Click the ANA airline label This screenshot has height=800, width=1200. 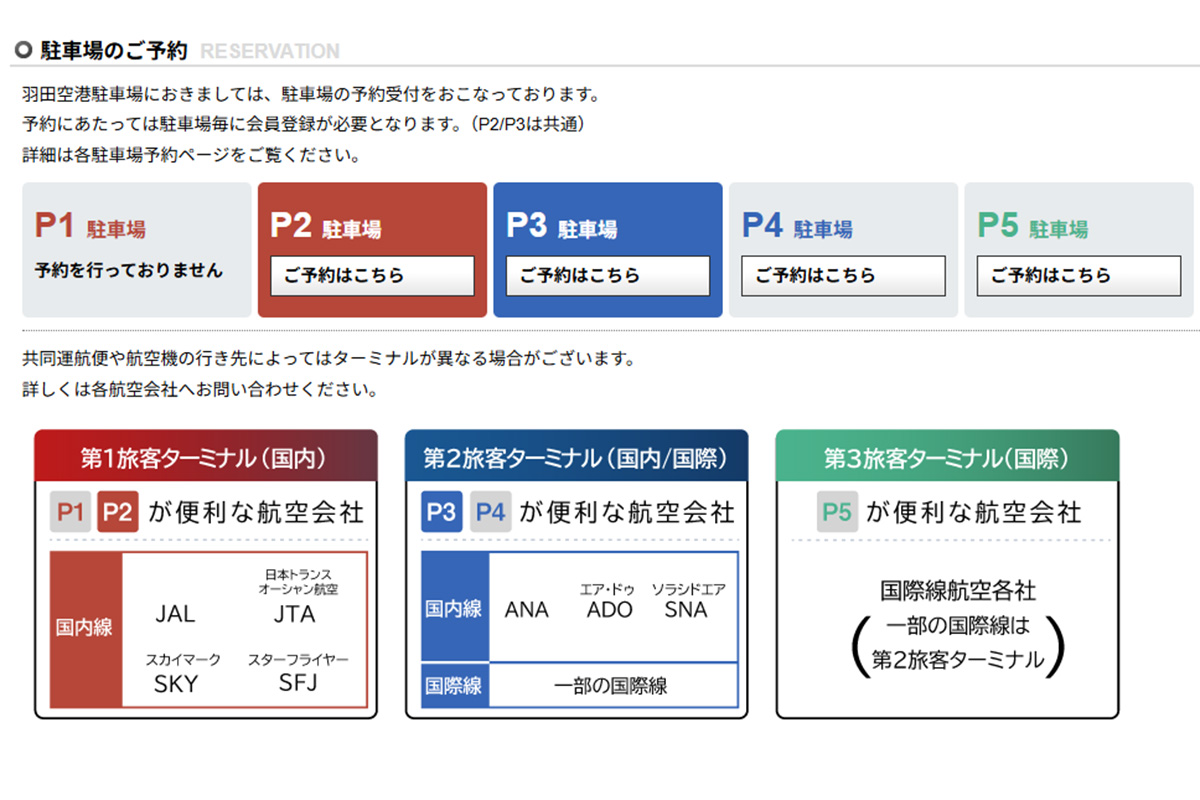tap(527, 609)
